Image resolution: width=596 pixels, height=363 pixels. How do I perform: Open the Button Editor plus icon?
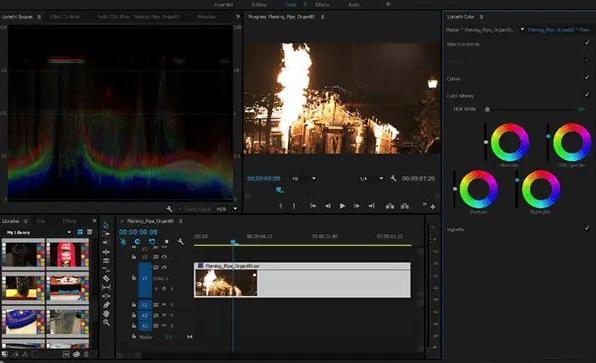[x=433, y=207]
